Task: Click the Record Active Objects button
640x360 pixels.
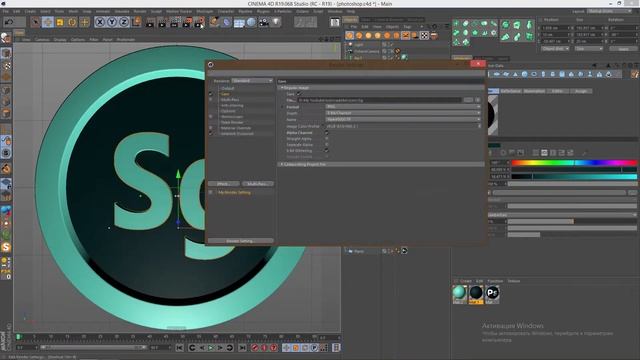Action: coord(255,348)
